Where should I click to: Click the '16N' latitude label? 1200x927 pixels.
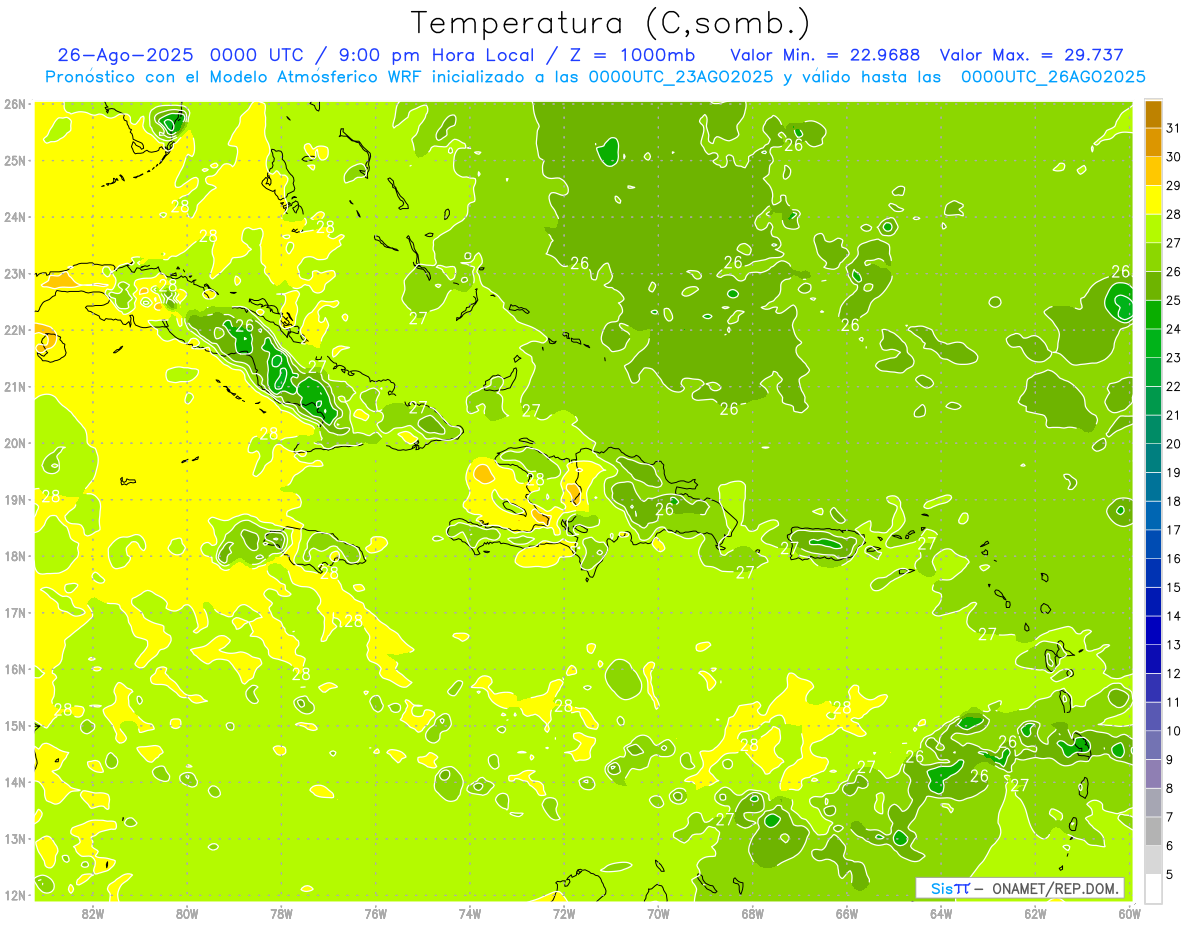click(x=15, y=669)
